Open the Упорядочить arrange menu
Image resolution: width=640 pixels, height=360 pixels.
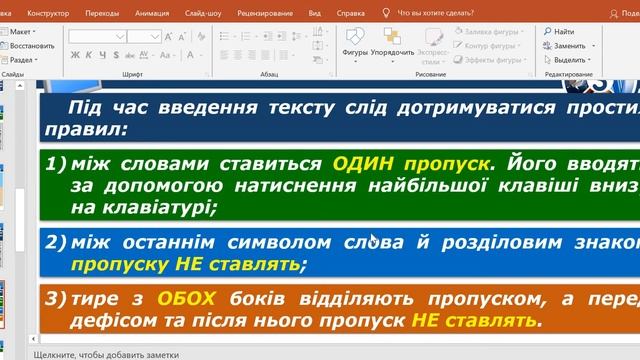[392, 45]
